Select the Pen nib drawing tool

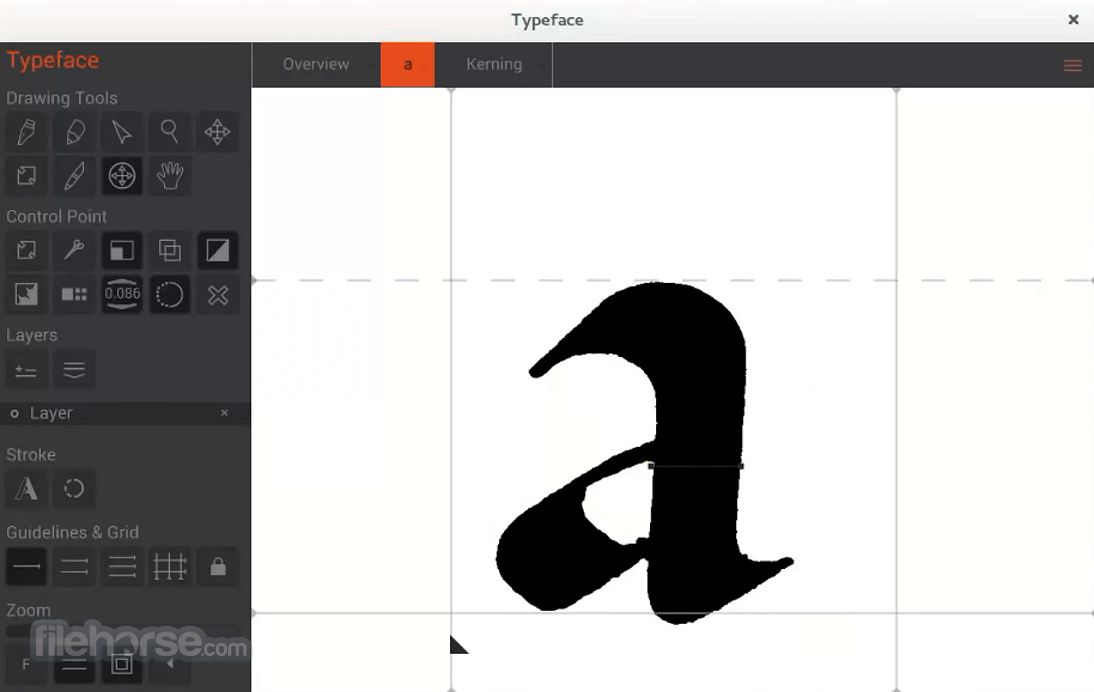(x=27, y=132)
